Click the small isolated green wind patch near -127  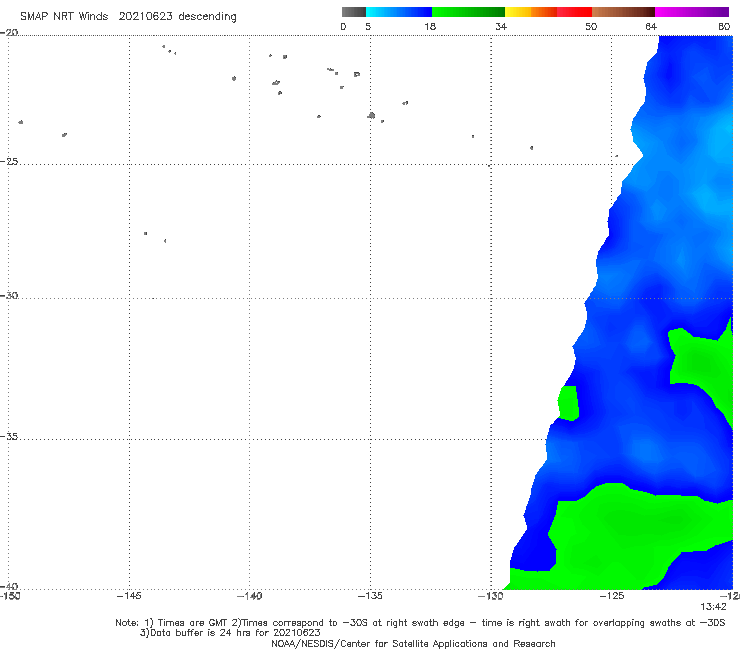click(568, 403)
